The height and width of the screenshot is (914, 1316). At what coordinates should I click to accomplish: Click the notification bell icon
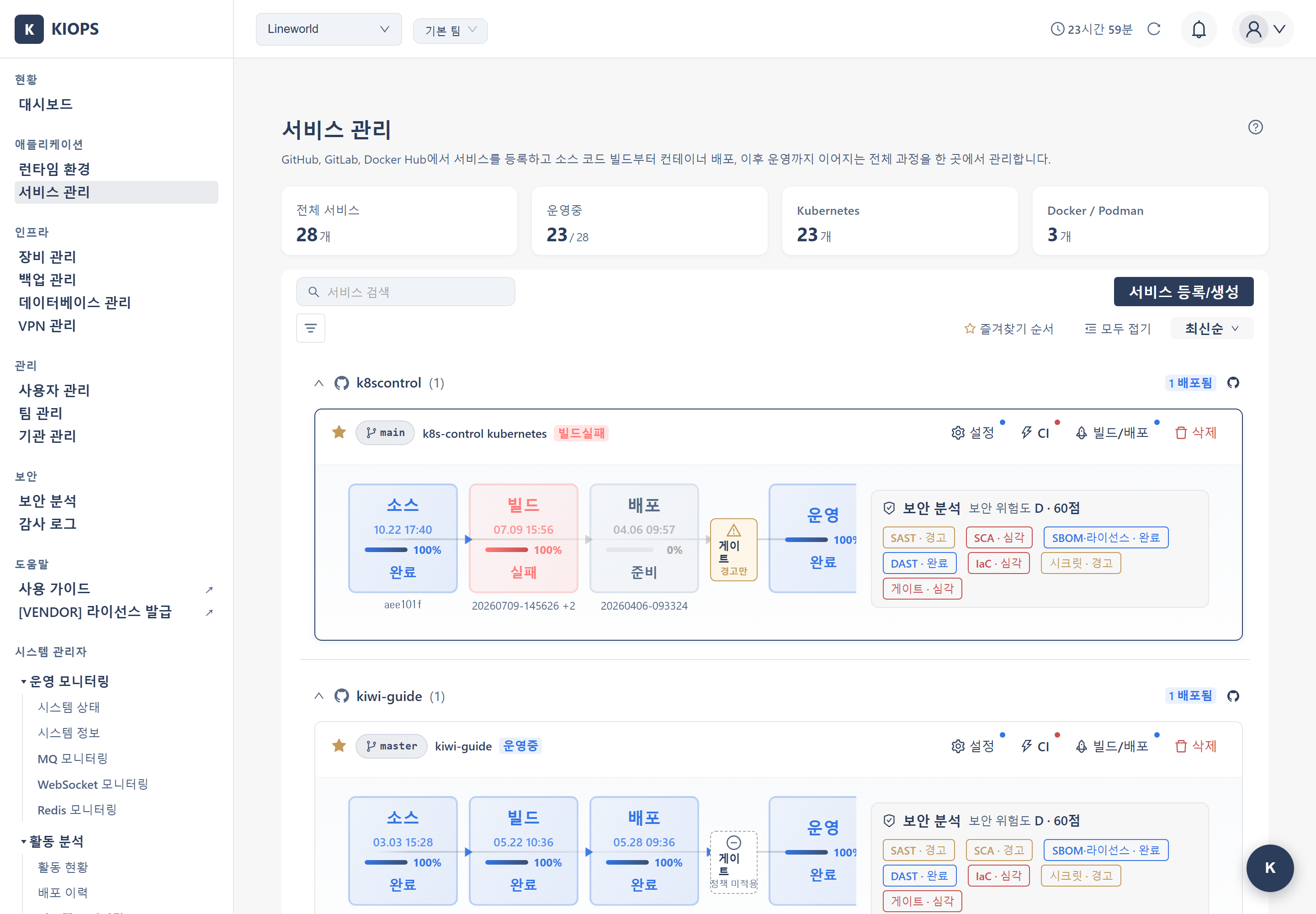point(1199,29)
